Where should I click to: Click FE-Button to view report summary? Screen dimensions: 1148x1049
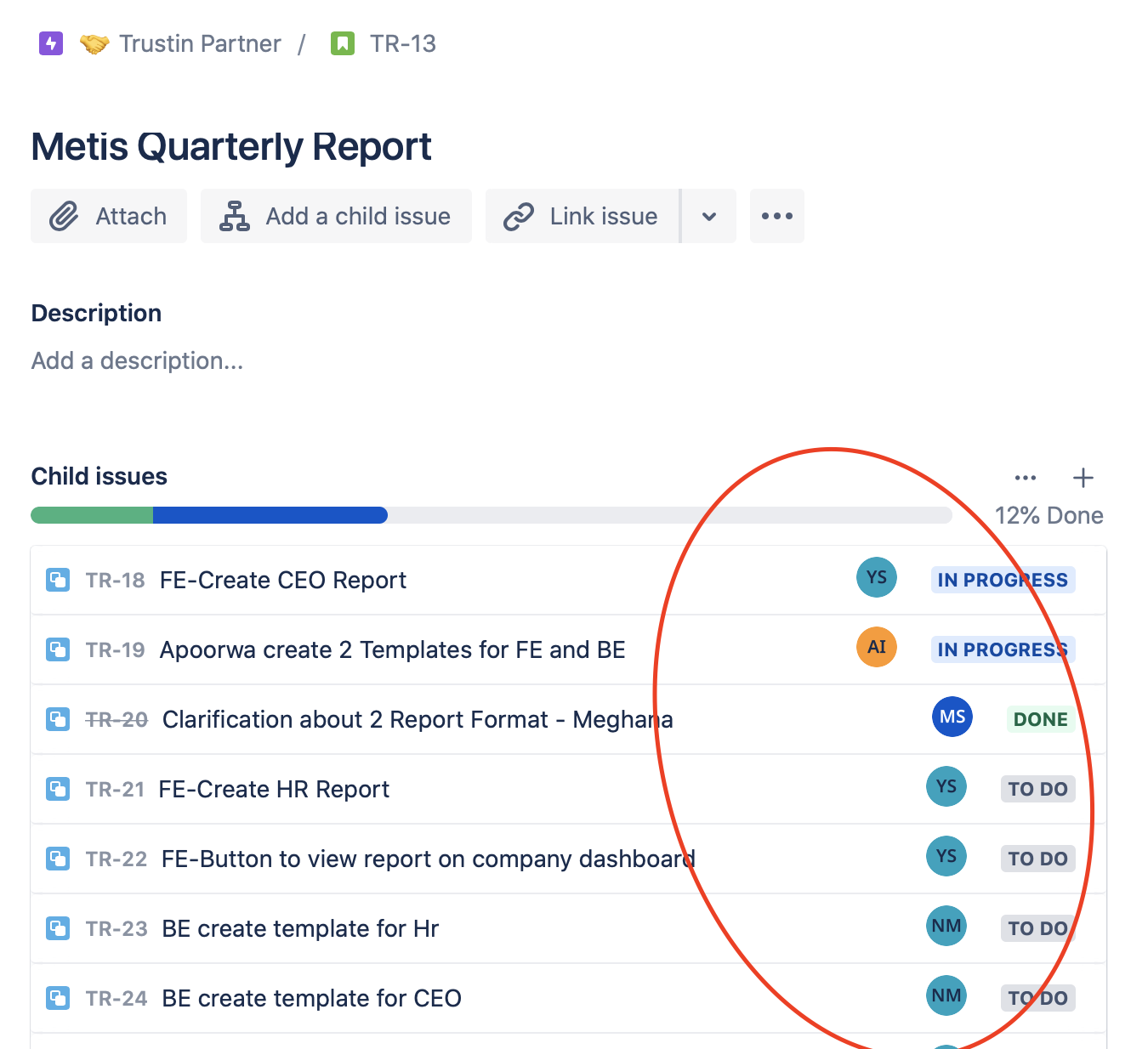click(429, 859)
